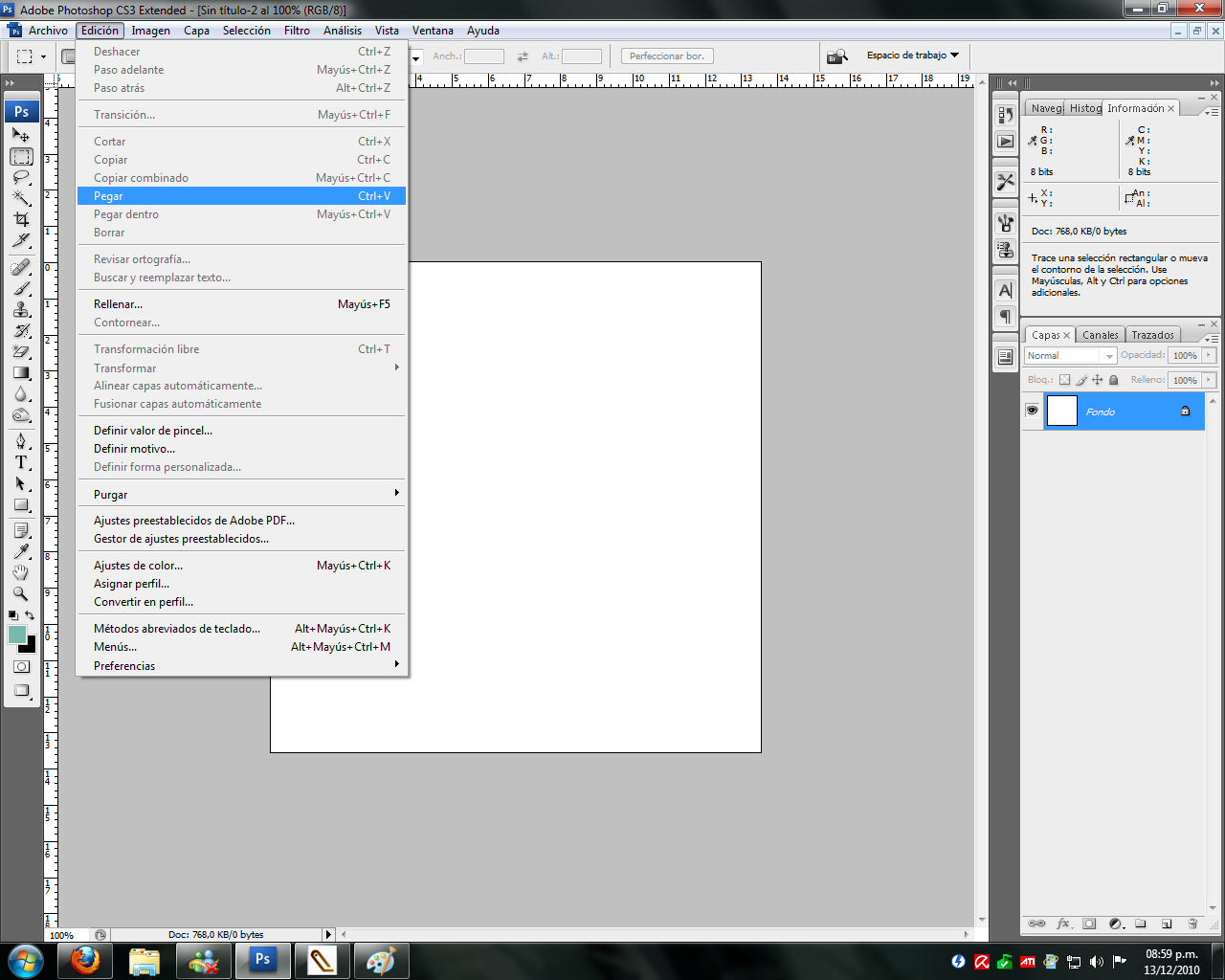
Task: Open the Capas panel options menu
Action: pyautogui.click(x=1212, y=339)
